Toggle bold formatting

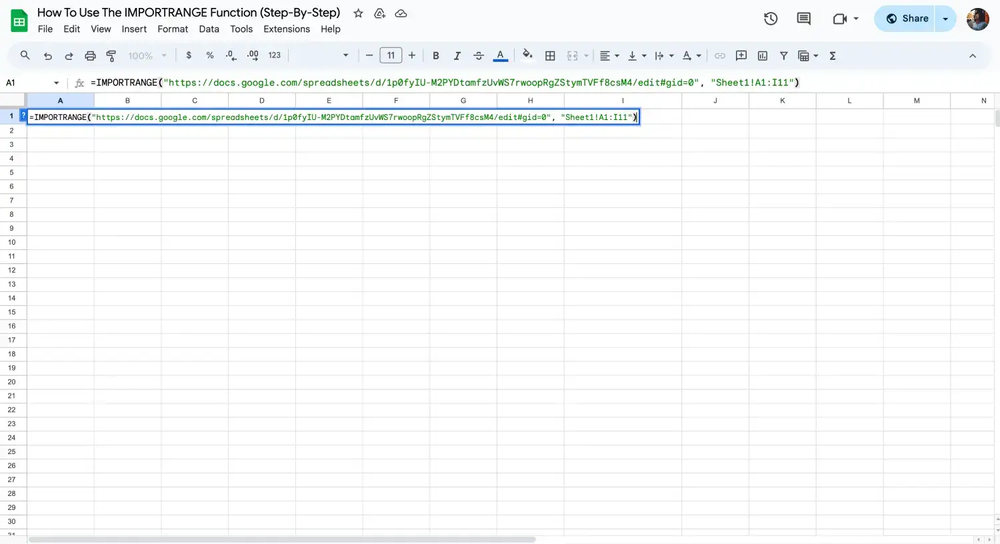436,56
